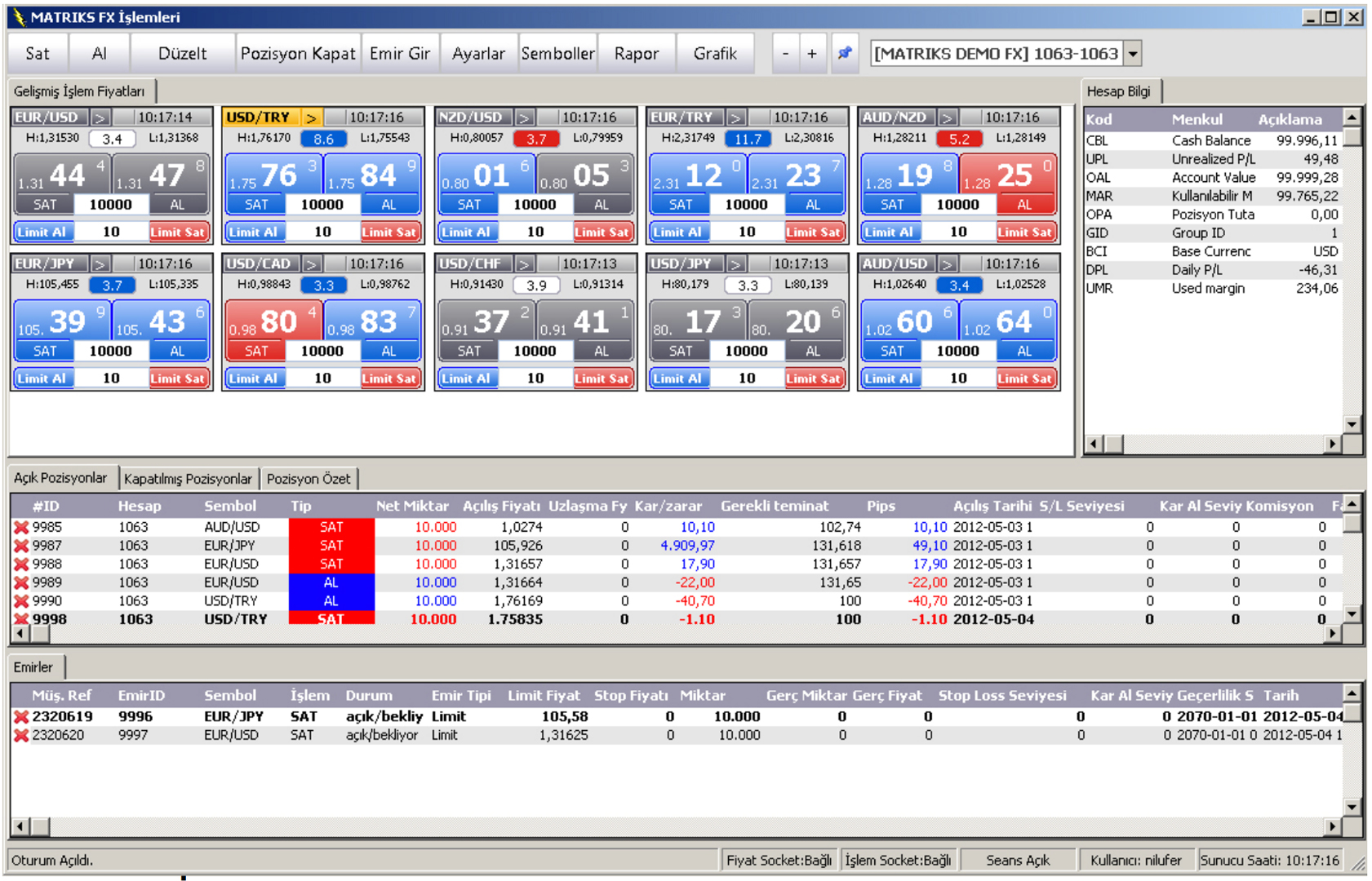
Task: Click Emir Gir button
Action: pyautogui.click(x=400, y=54)
